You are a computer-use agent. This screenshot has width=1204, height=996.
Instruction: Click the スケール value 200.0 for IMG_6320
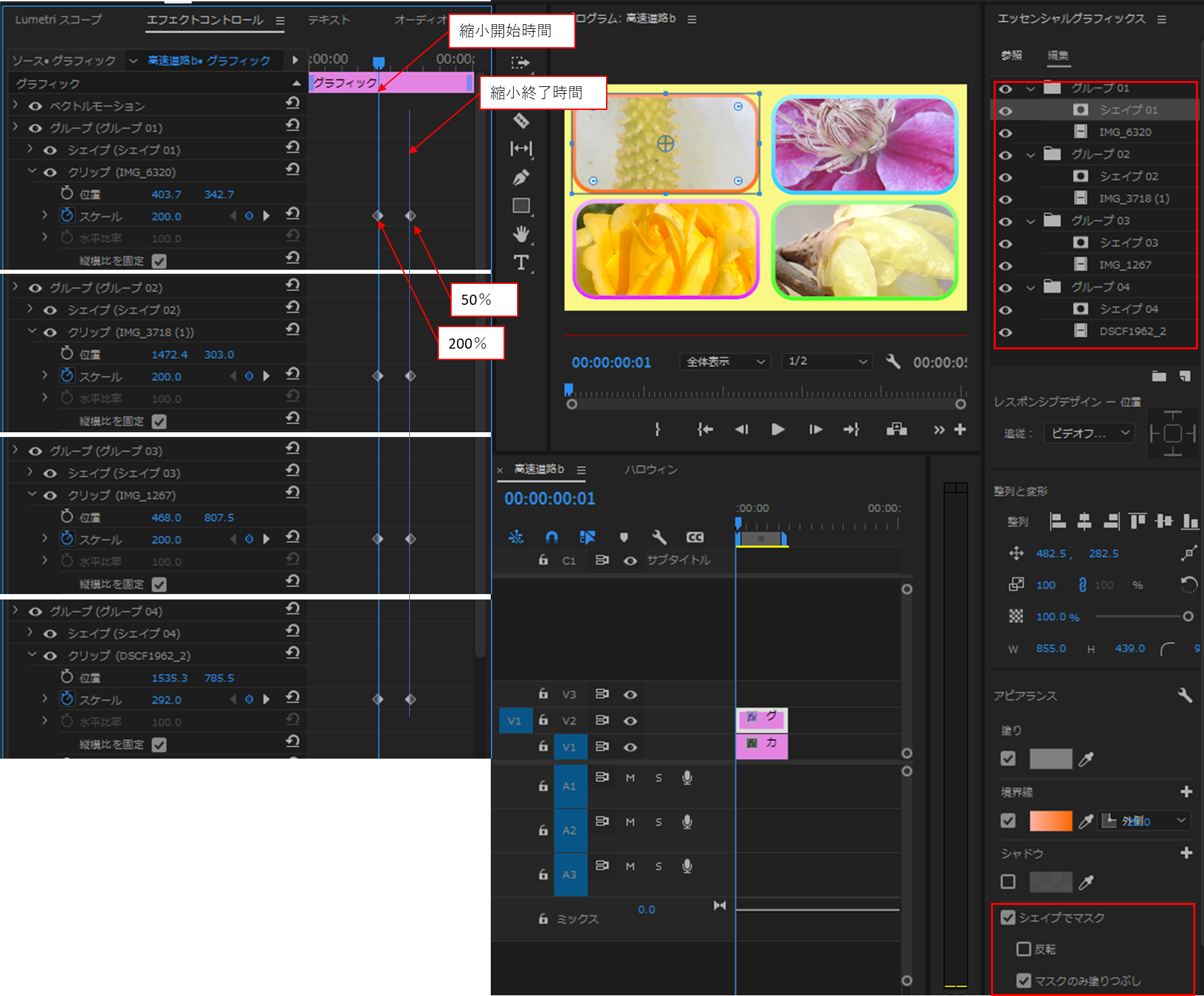coord(166,216)
